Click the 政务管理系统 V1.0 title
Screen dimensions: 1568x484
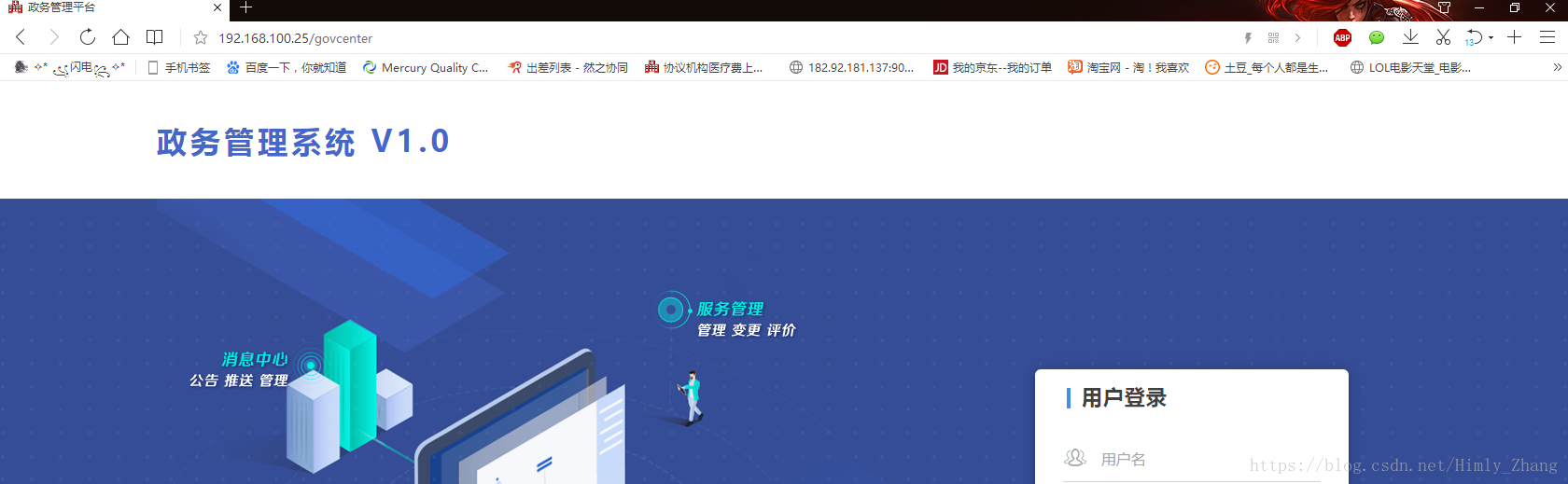[x=303, y=142]
